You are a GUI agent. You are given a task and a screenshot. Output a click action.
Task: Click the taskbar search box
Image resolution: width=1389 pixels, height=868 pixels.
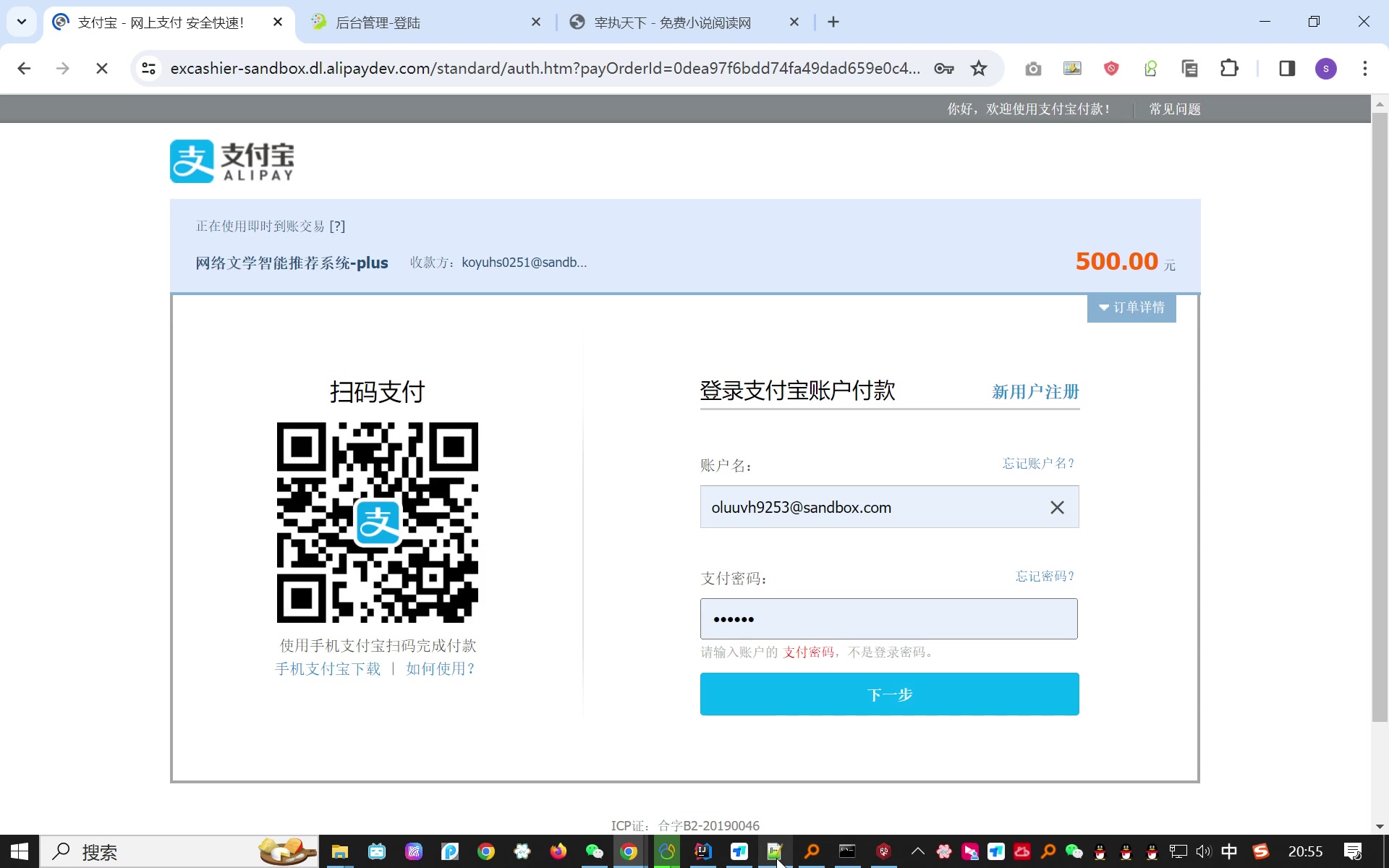point(179,851)
